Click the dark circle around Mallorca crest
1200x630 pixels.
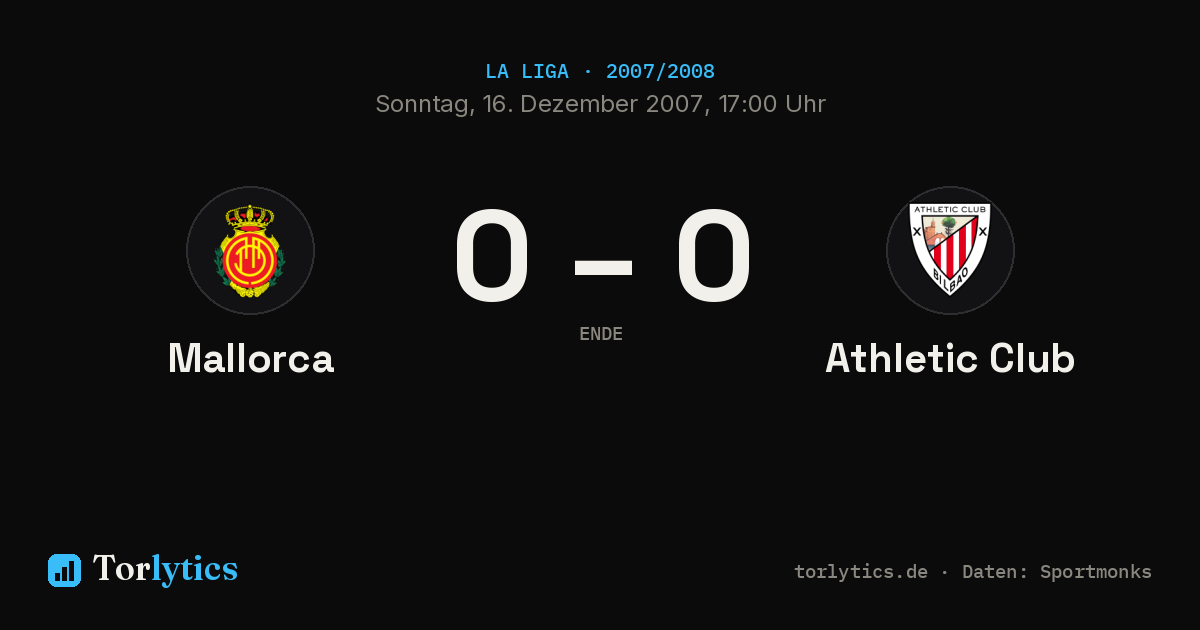[250, 250]
